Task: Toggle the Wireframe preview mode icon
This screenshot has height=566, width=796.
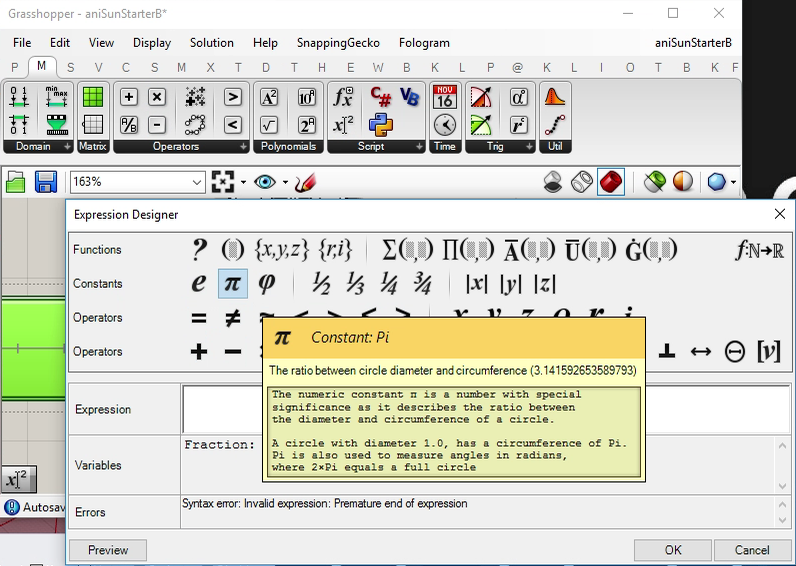Action: pos(582,182)
